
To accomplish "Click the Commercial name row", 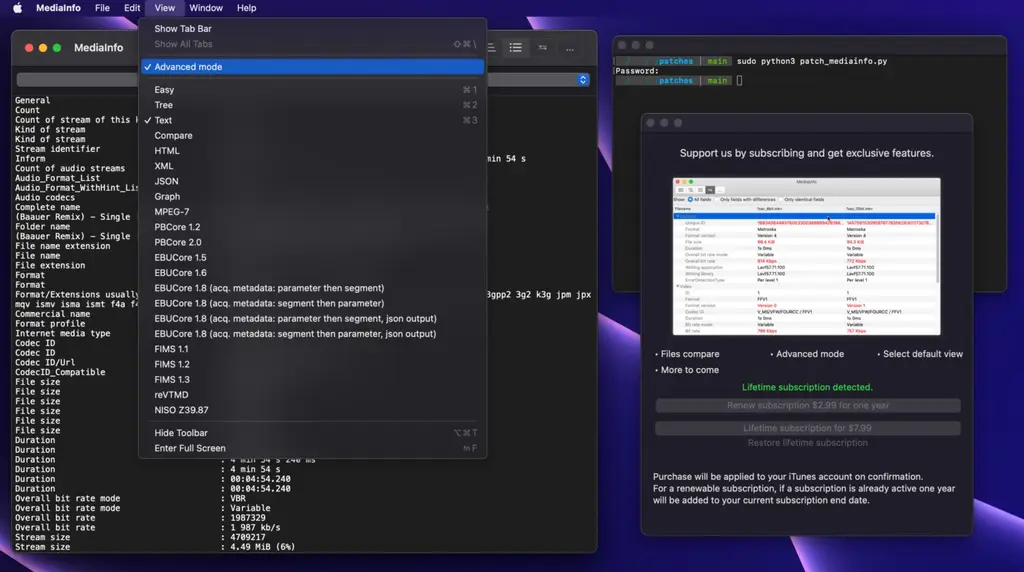I will click(x=52, y=314).
